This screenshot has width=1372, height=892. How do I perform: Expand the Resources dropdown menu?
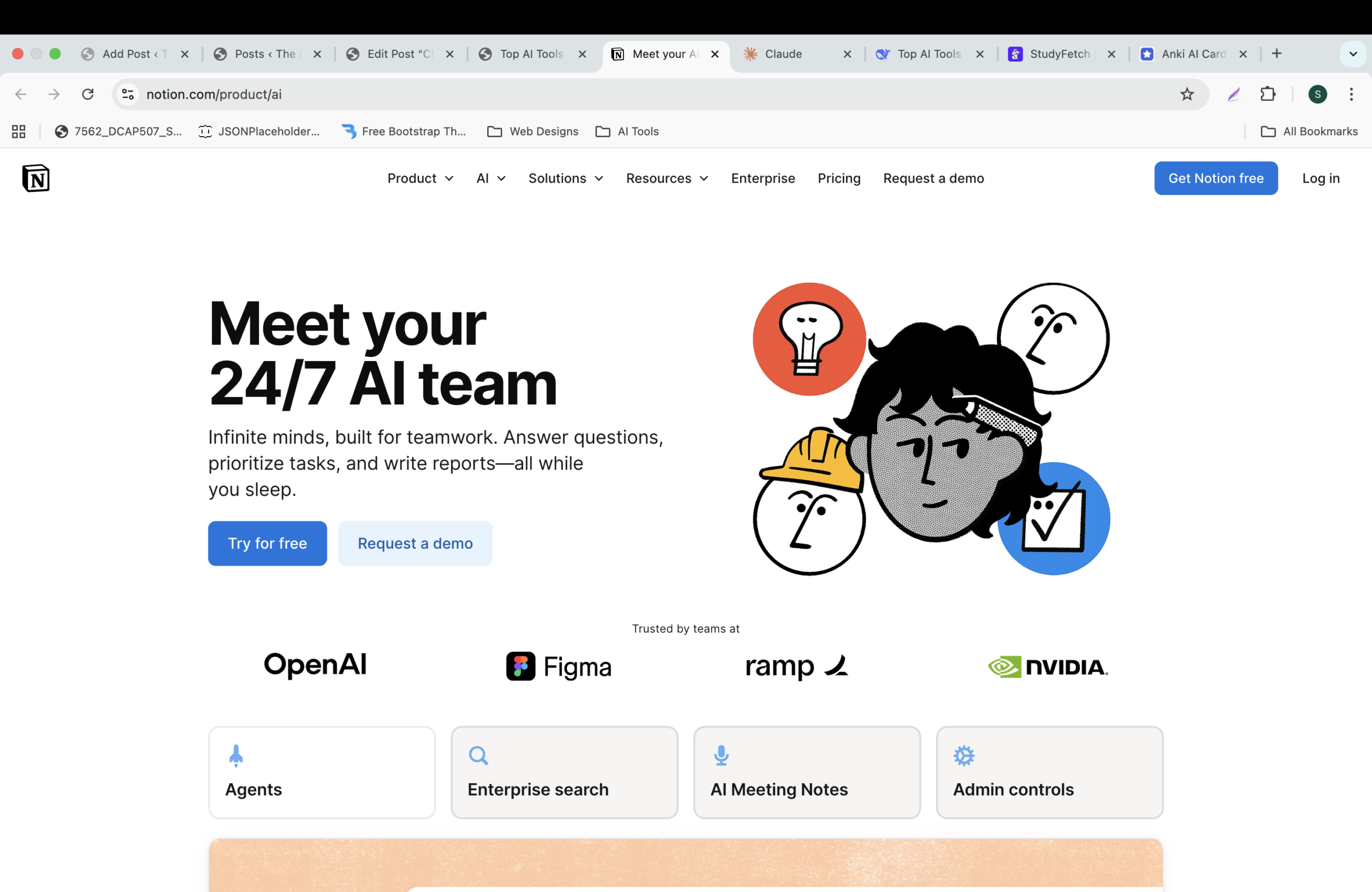[x=667, y=178]
